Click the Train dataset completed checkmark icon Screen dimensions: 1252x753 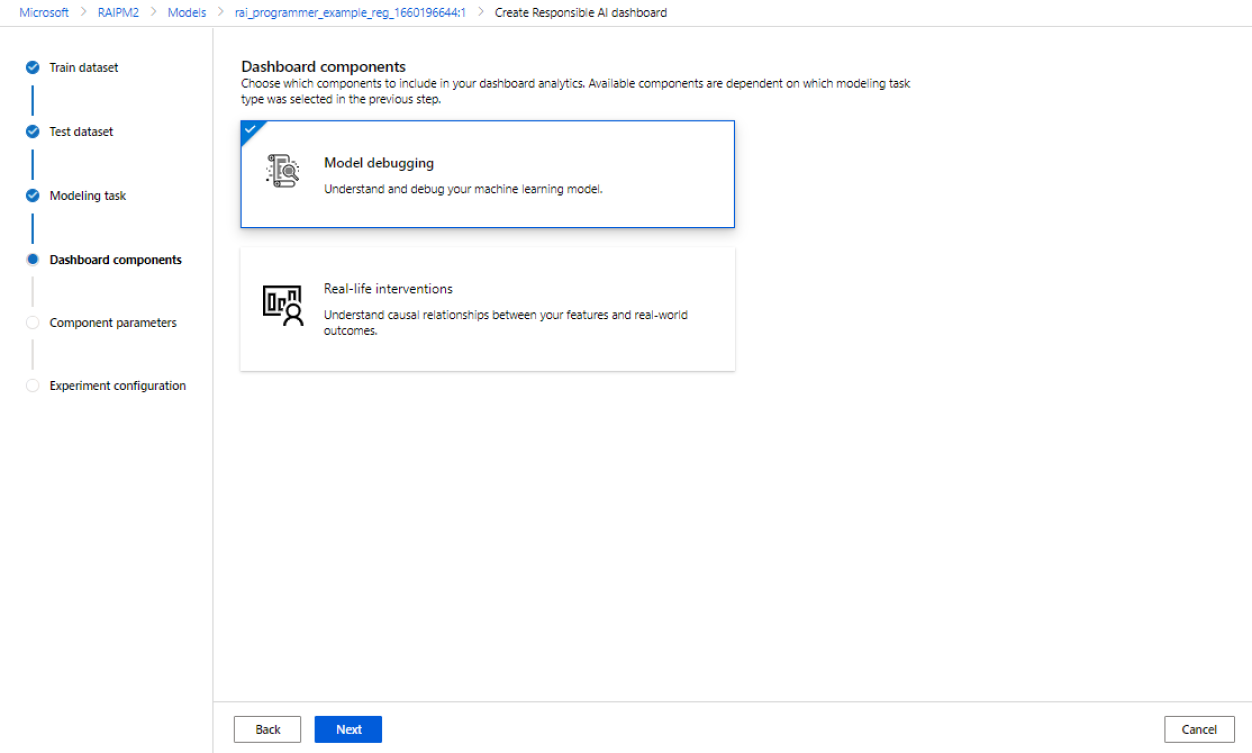pyautogui.click(x=32, y=68)
